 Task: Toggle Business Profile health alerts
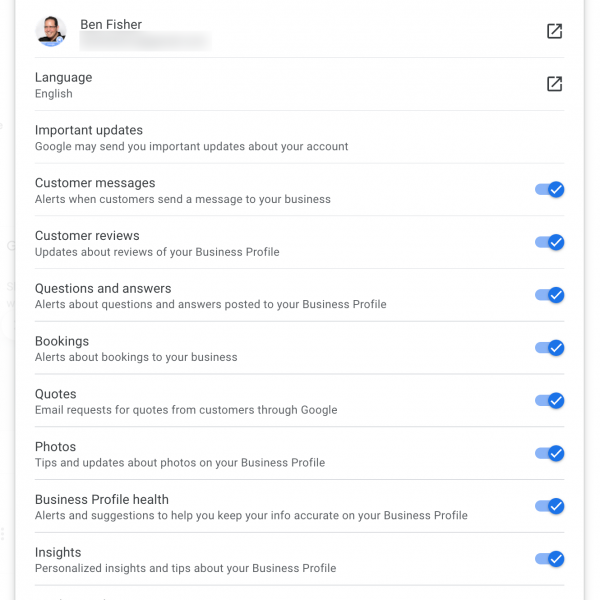click(x=550, y=506)
